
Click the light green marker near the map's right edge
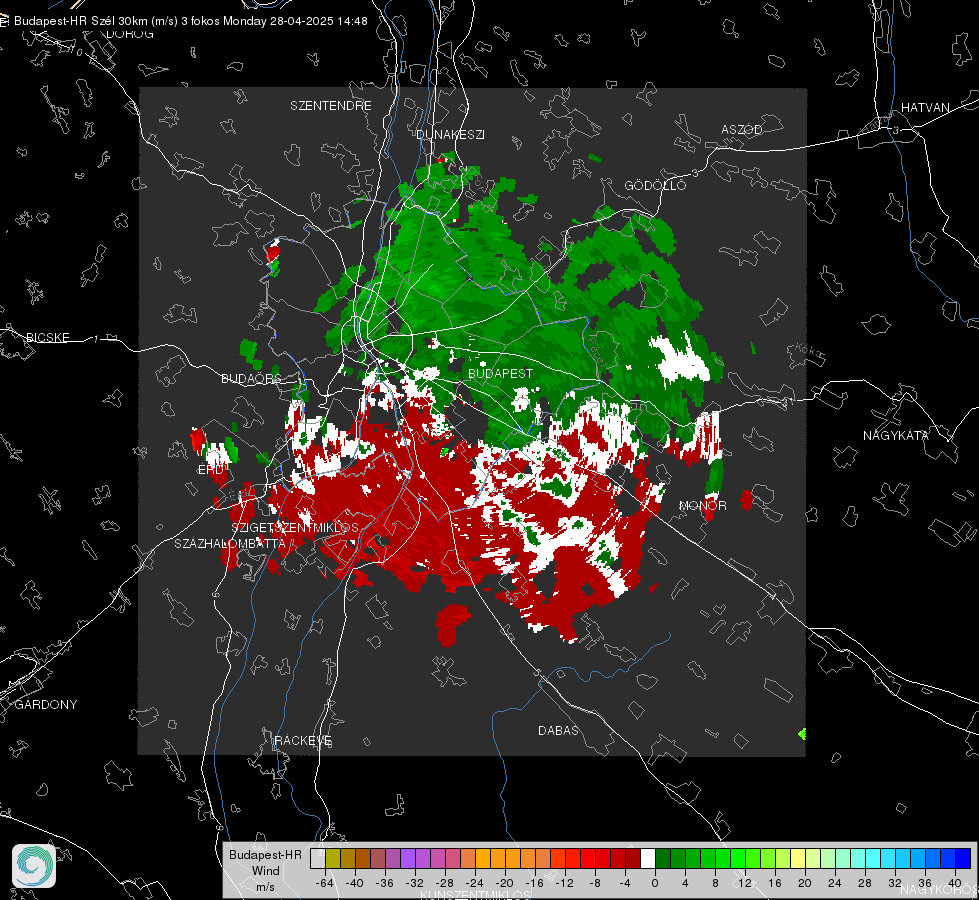[x=802, y=734]
